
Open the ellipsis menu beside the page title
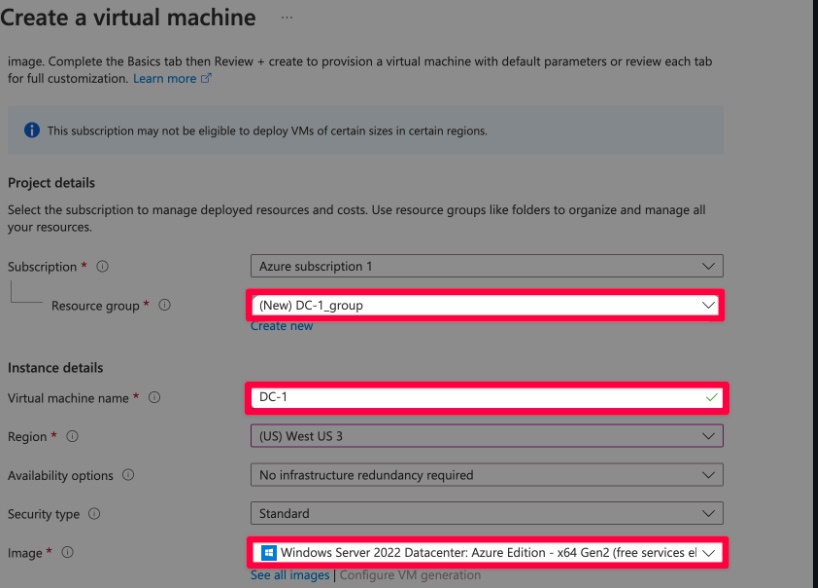pos(287,18)
